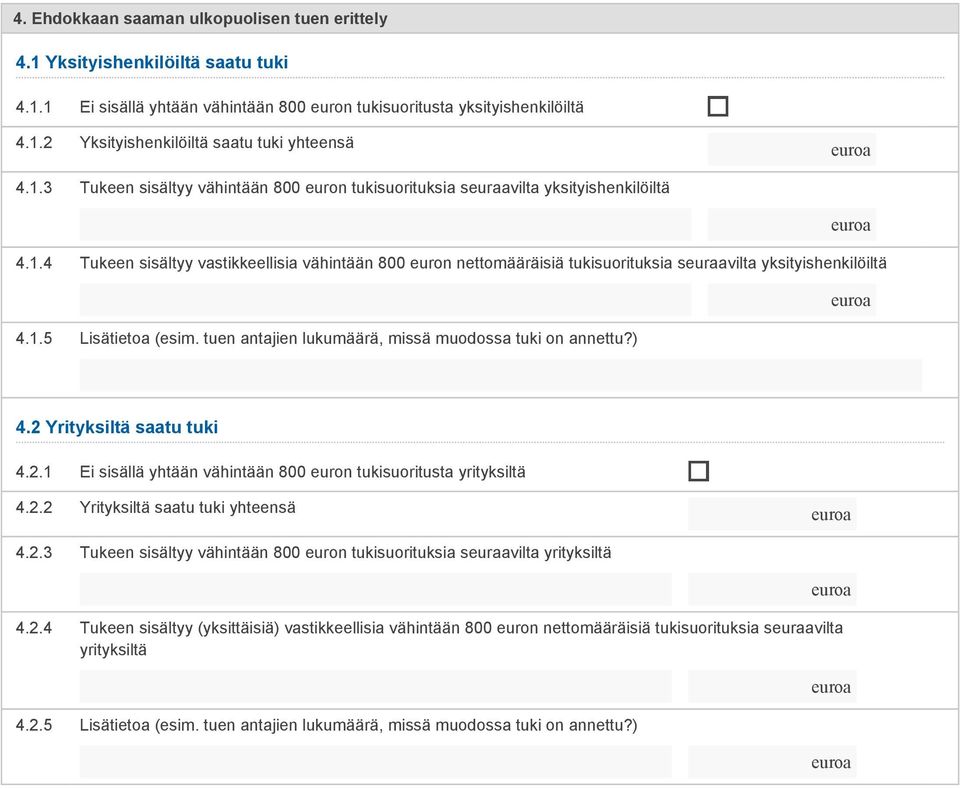Click the '4.1 Yksityishenkilöiltä saatu tuki' heading
The width and height of the screenshot is (960, 788).
pos(152,62)
